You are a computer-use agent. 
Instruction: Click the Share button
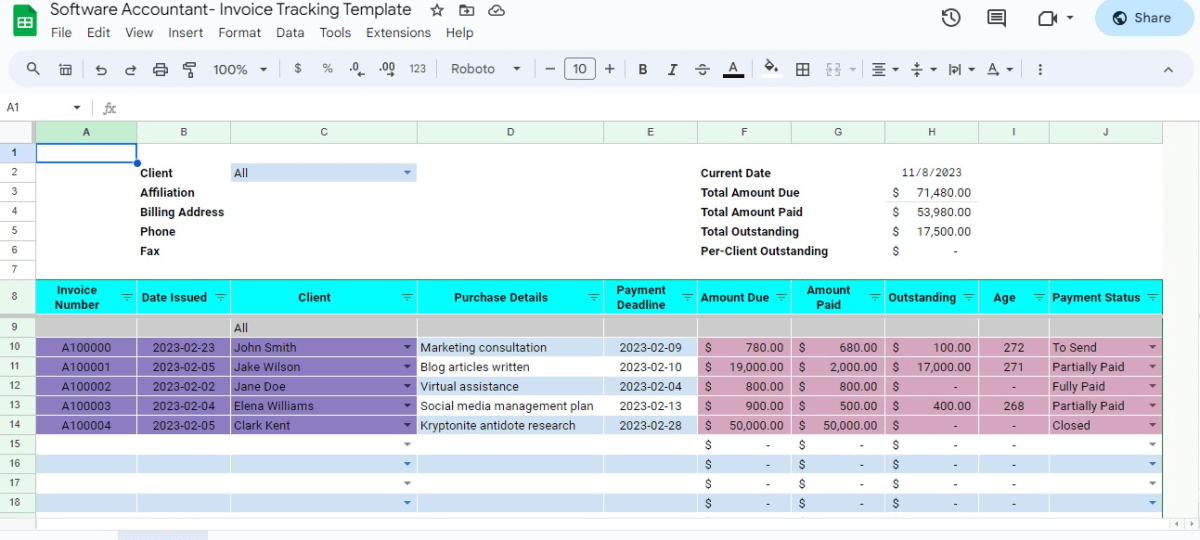coord(1142,18)
